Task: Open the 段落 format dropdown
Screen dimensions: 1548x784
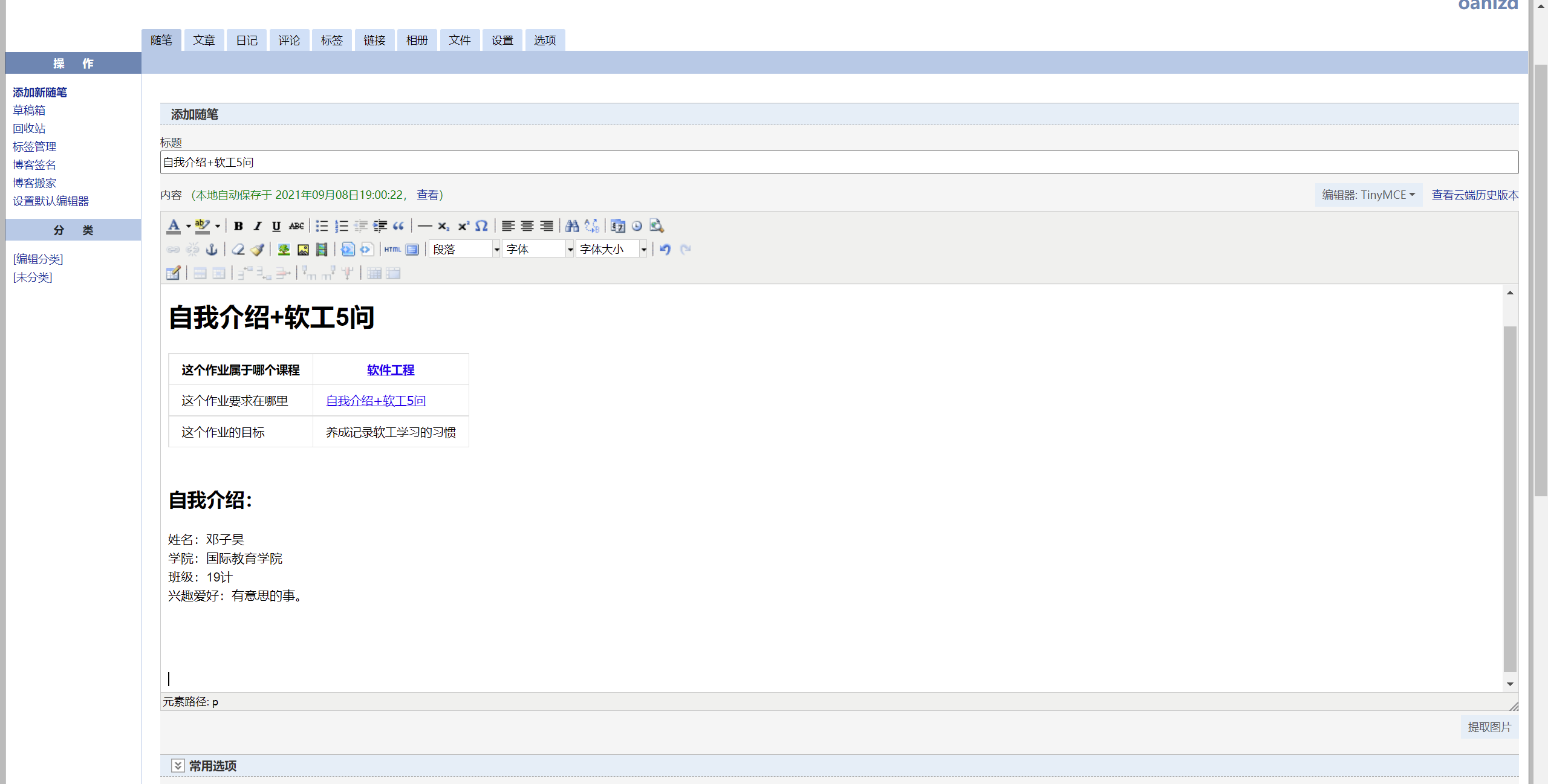Action: point(464,250)
